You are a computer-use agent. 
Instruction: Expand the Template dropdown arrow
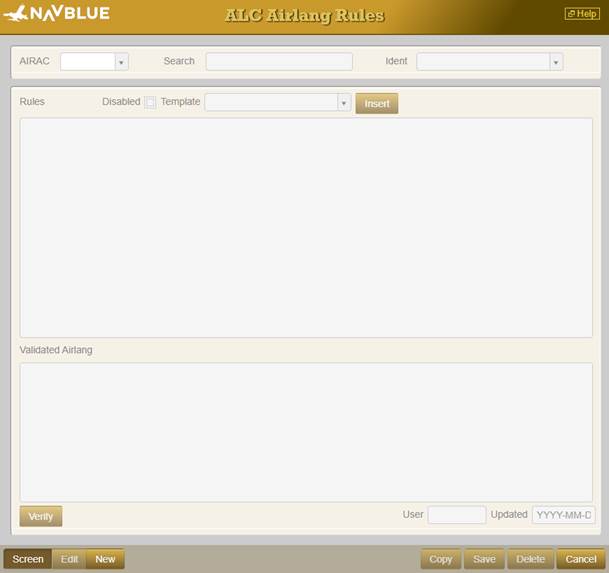344,103
